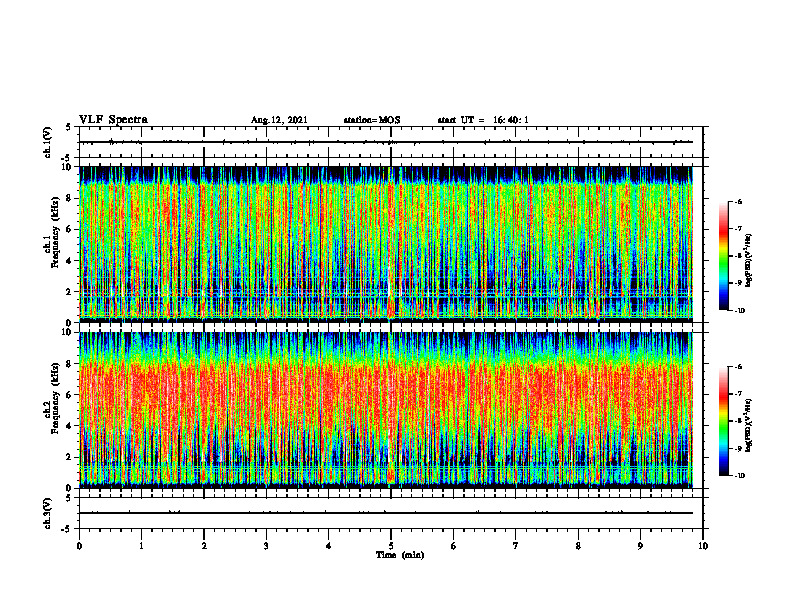The width and height of the screenshot is (792, 612).
Task: Click the "start UT = 16:40:1" header text
Action: 483,120
